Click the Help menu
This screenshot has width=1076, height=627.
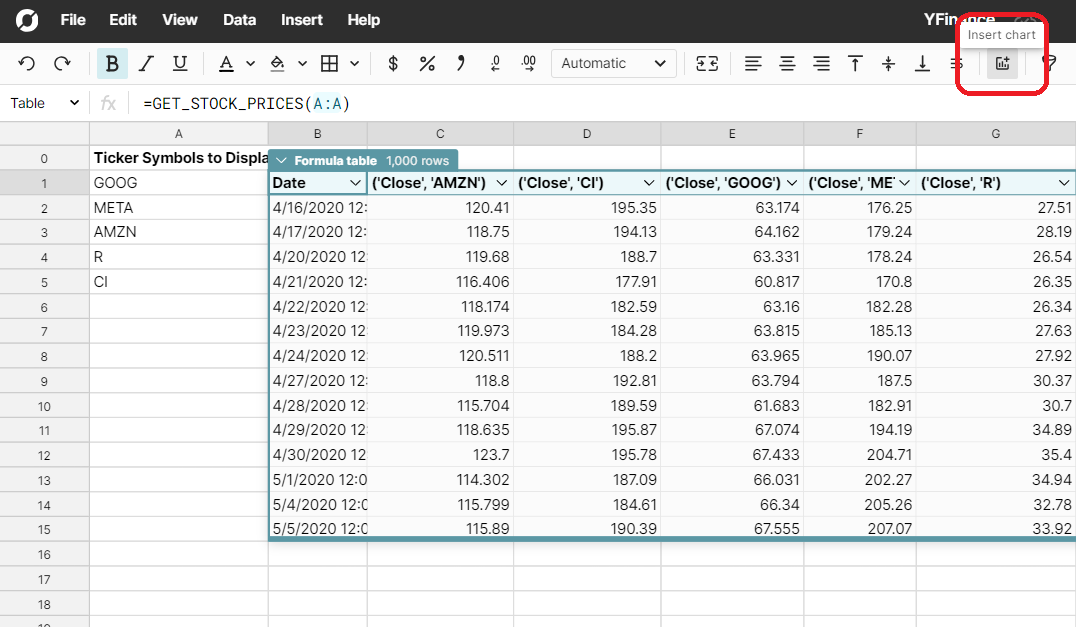pos(363,19)
